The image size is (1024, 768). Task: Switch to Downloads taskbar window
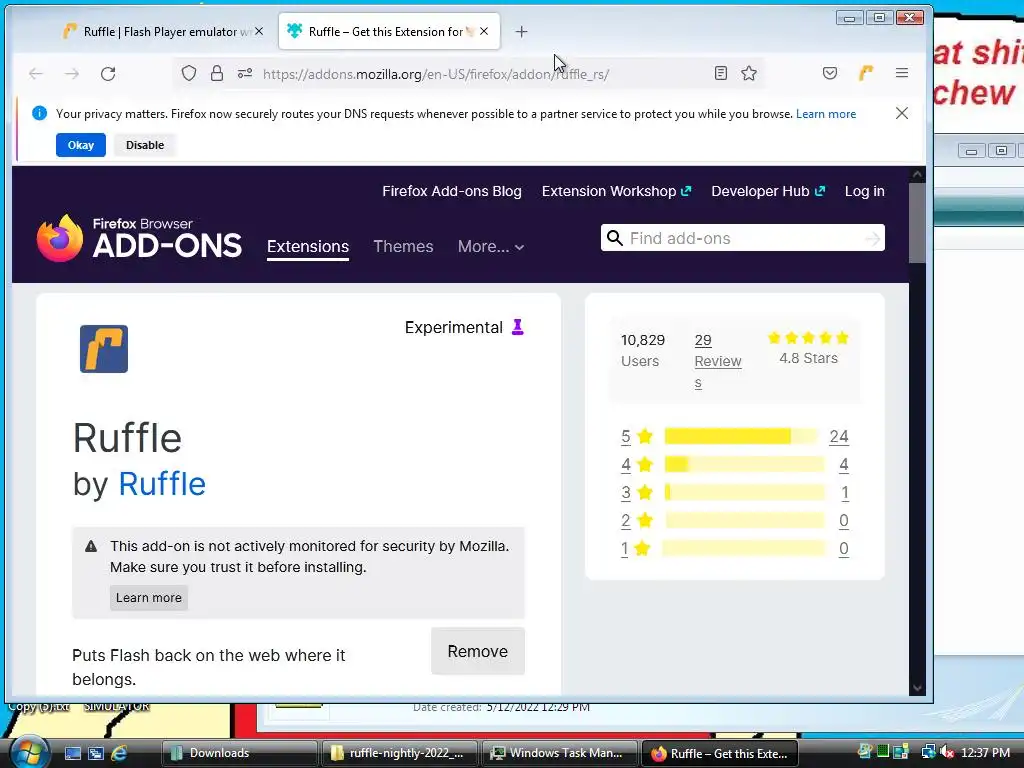pyautogui.click(x=239, y=753)
